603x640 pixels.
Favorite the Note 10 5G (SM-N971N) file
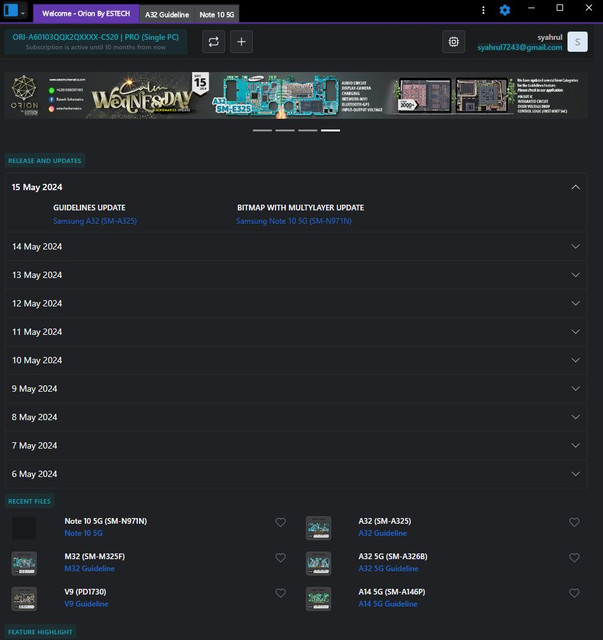281,522
